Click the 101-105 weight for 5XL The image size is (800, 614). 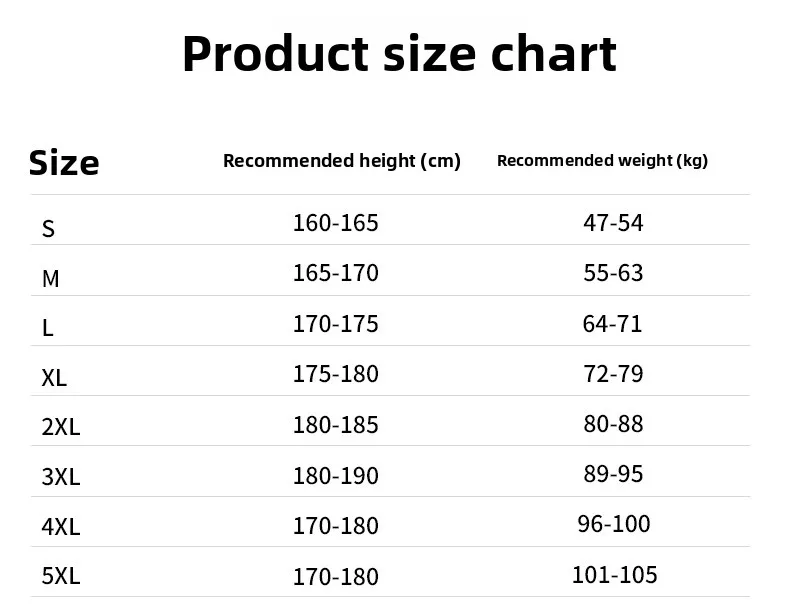coord(614,575)
